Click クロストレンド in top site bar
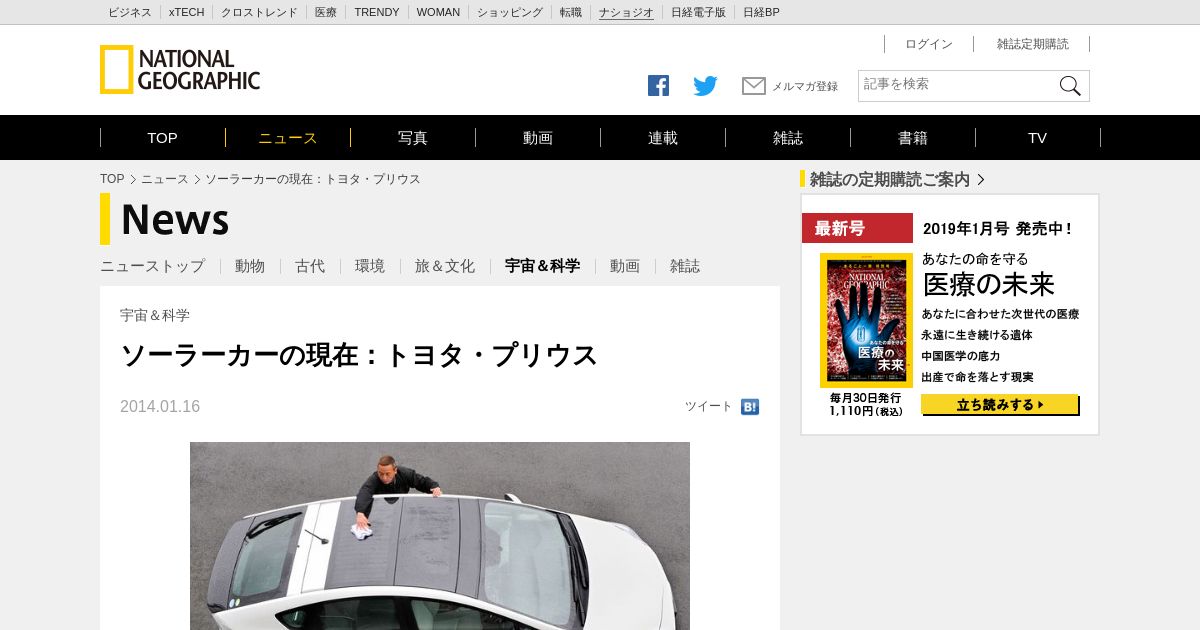1200x630 pixels. click(259, 12)
